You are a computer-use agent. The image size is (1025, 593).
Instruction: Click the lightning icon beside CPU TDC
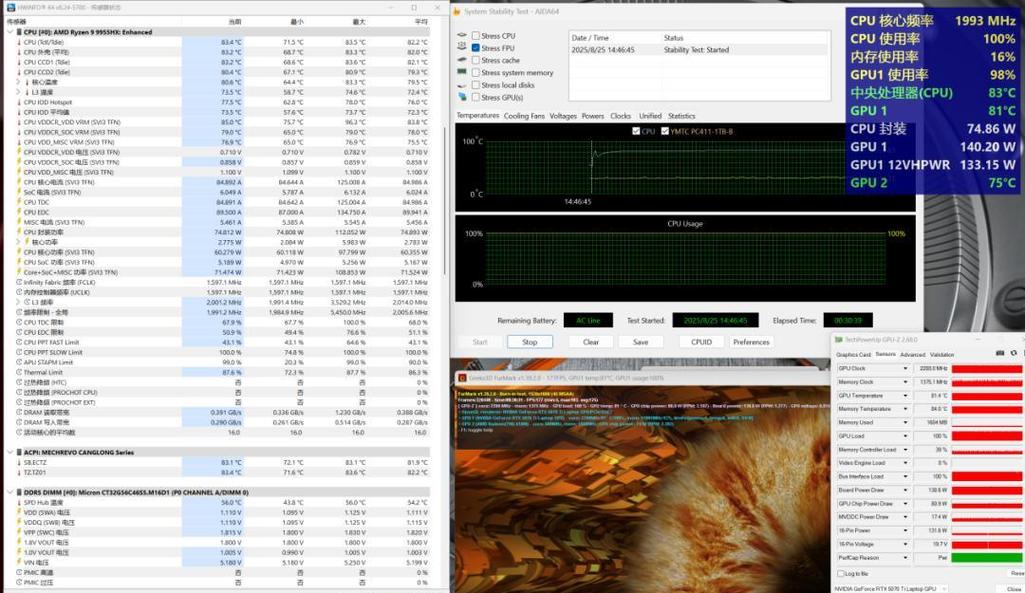click(19, 202)
